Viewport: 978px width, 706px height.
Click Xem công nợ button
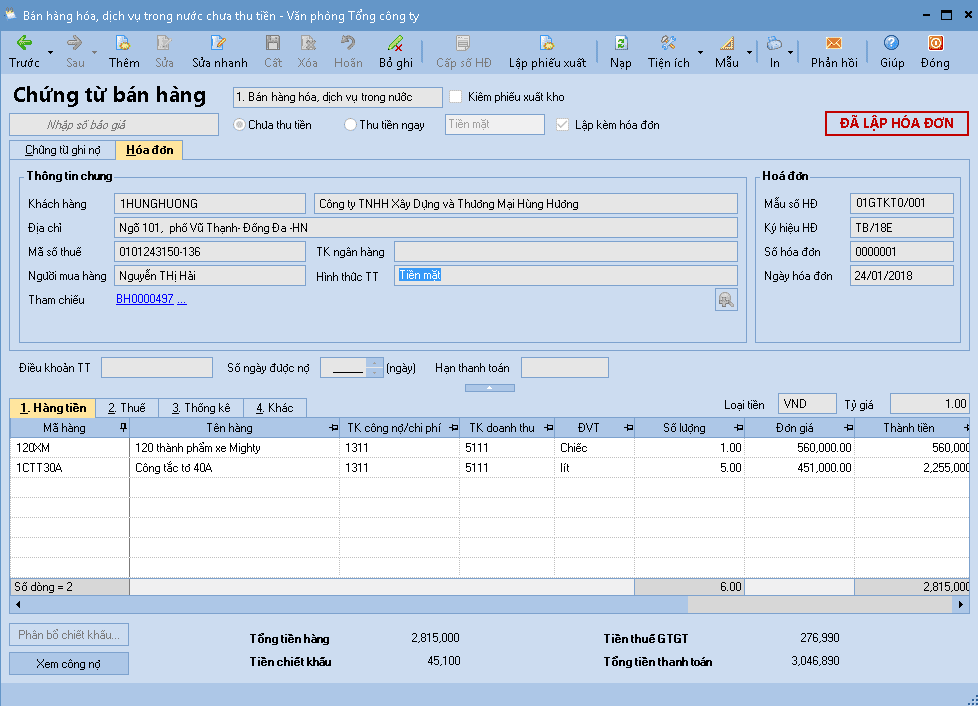click(69, 664)
